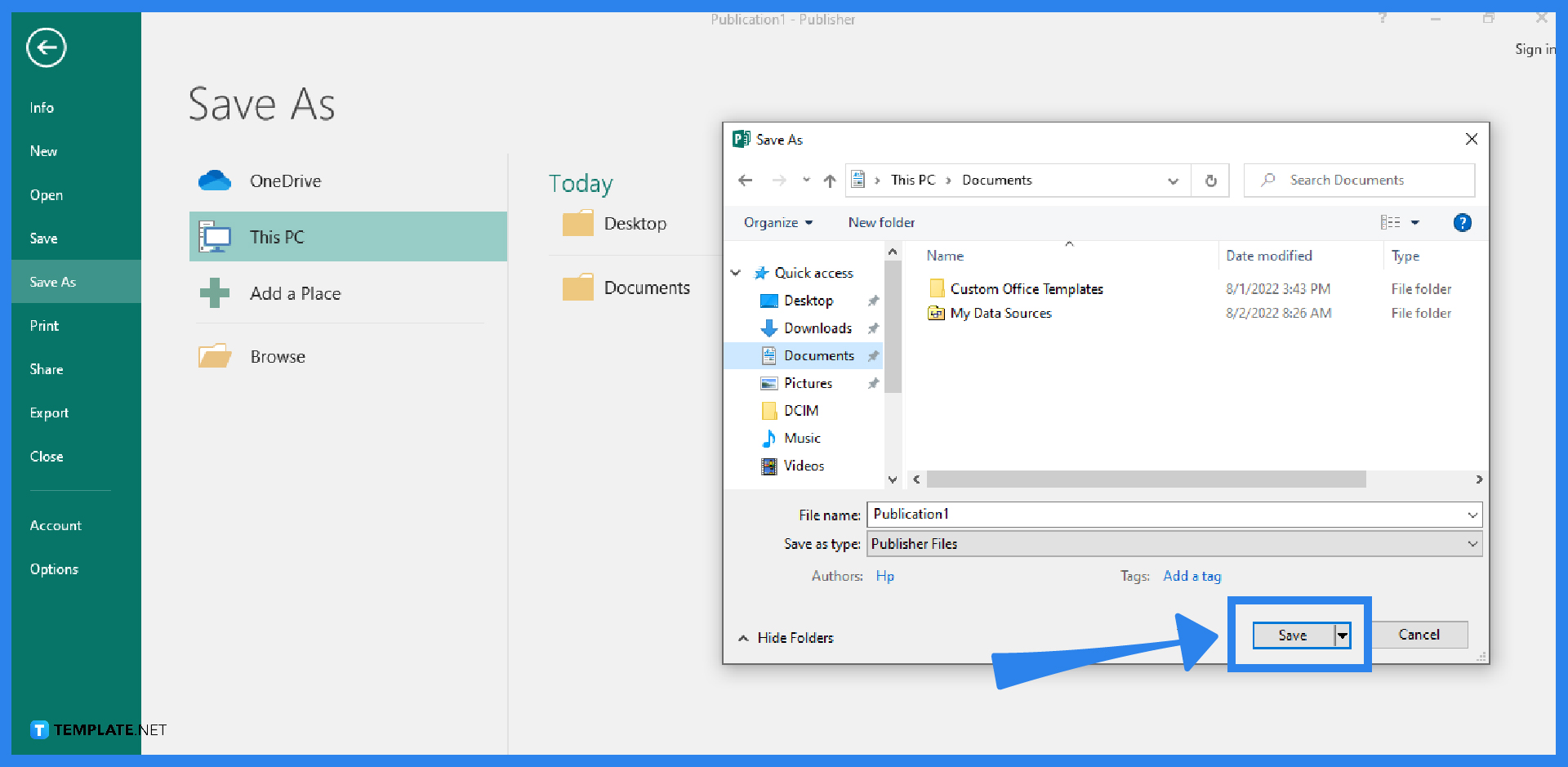Open the Organize dropdown menu

coord(777,221)
